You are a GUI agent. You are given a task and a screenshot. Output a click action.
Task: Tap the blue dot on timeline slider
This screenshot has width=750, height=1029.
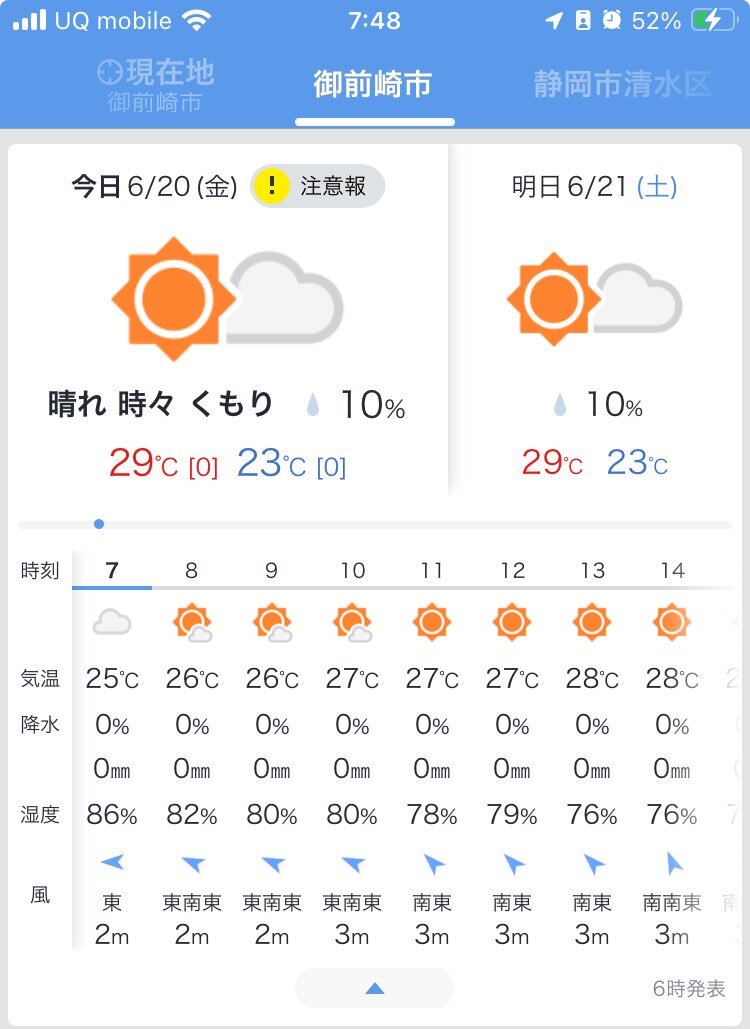click(98, 524)
